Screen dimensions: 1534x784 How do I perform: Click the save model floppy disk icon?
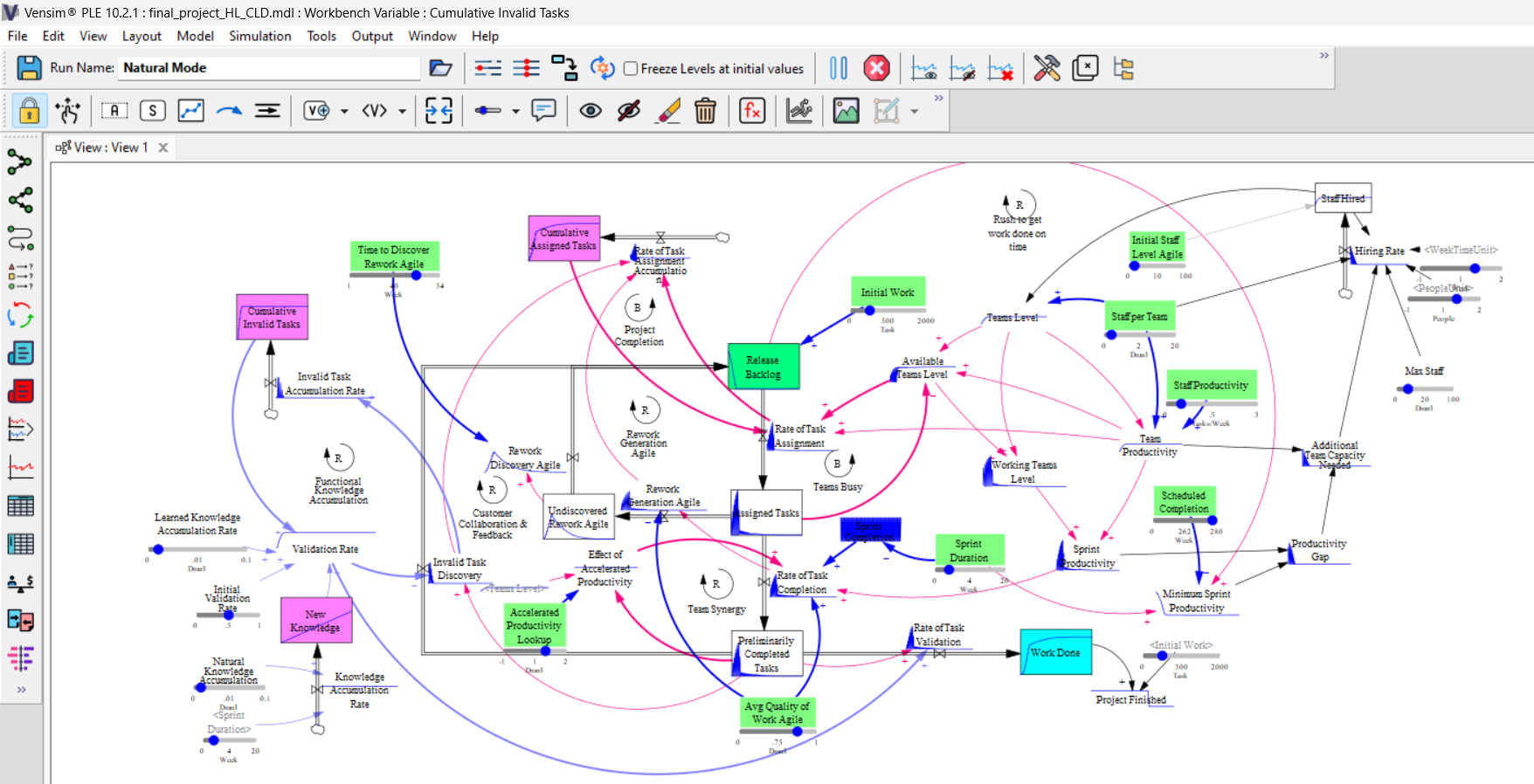(x=29, y=68)
